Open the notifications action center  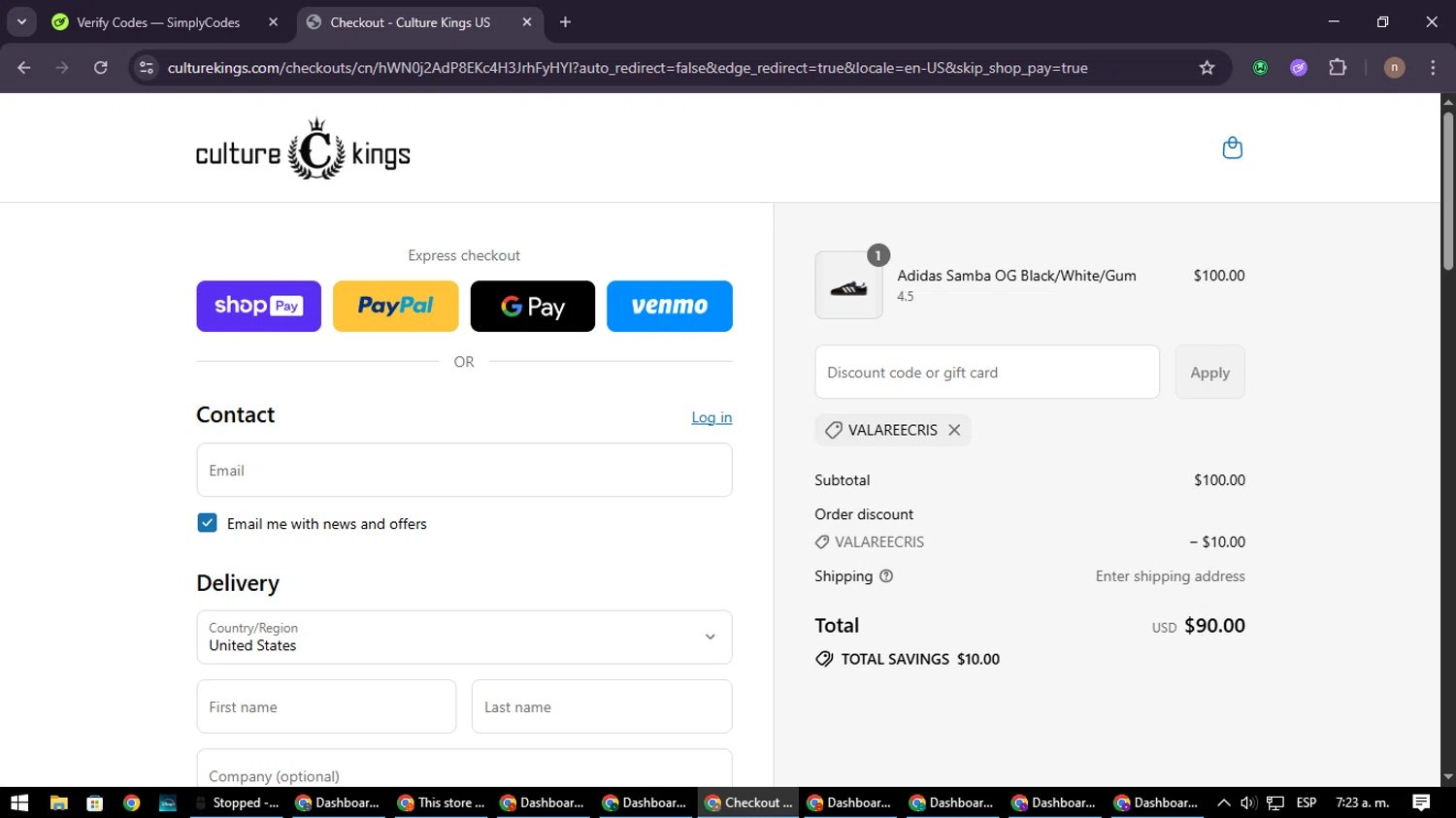1421,802
